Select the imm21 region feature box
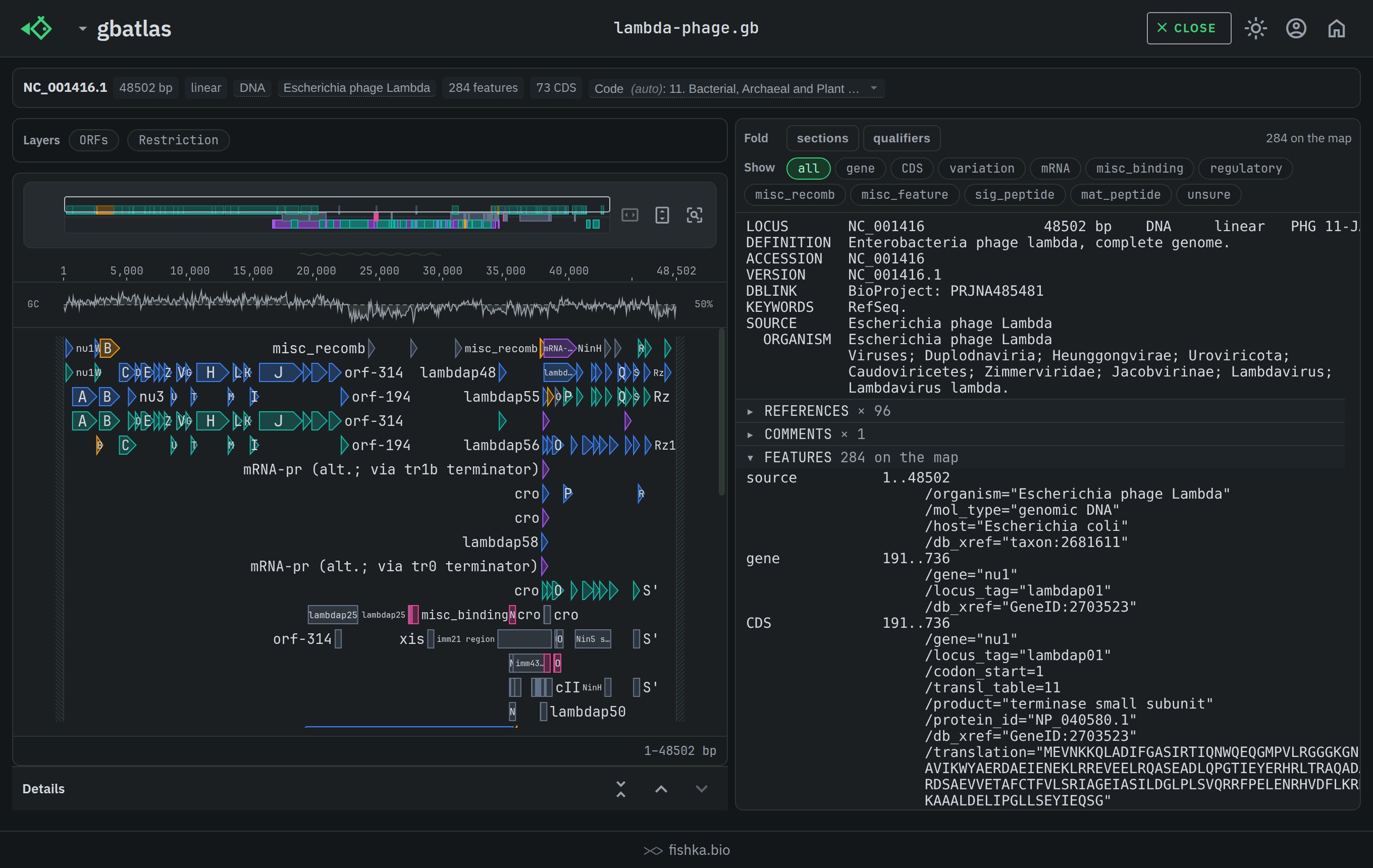 tap(524, 639)
